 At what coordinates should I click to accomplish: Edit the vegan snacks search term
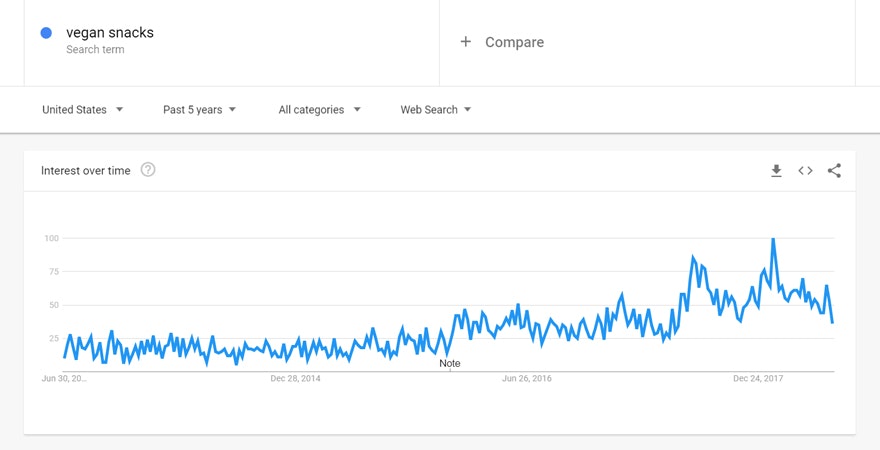tap(110, 33)
